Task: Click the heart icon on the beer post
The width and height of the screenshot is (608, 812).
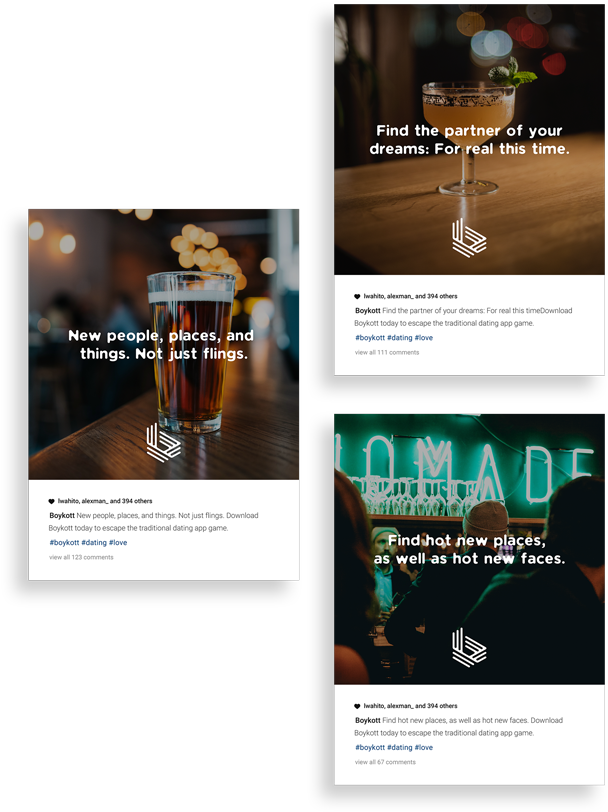Action: 51,501
